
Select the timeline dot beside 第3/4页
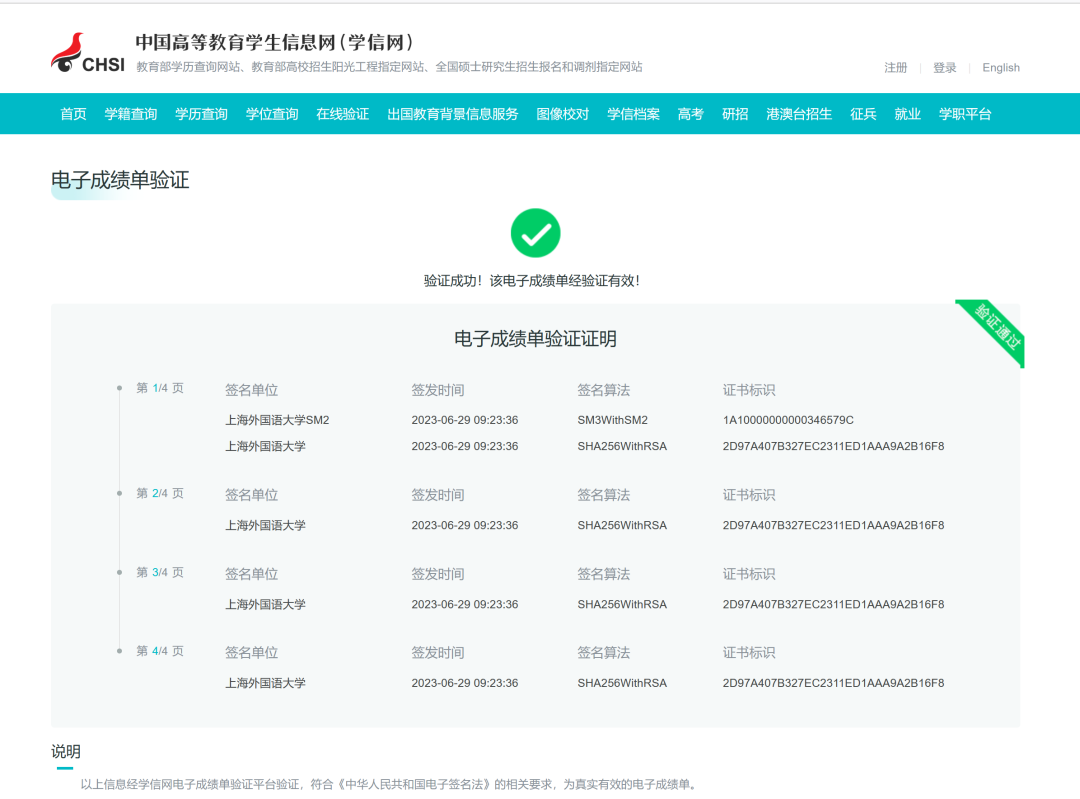[121, 573]
